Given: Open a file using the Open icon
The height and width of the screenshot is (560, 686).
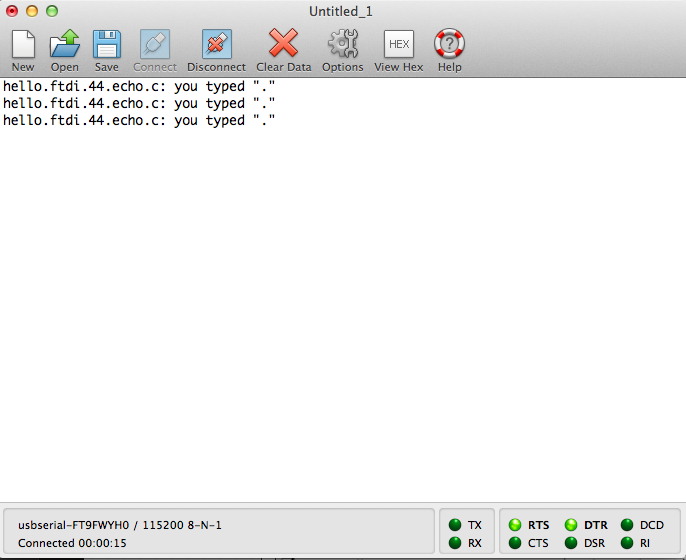Looking at the screenshot, I should 65,44.
